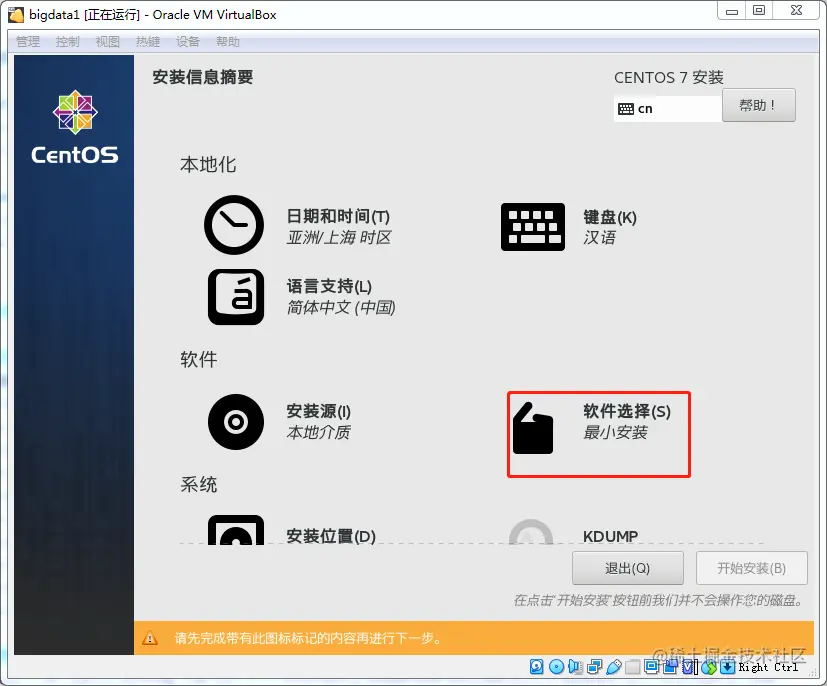
Task: Click the 亚洲/上海 时区 text
Action: 339,238
